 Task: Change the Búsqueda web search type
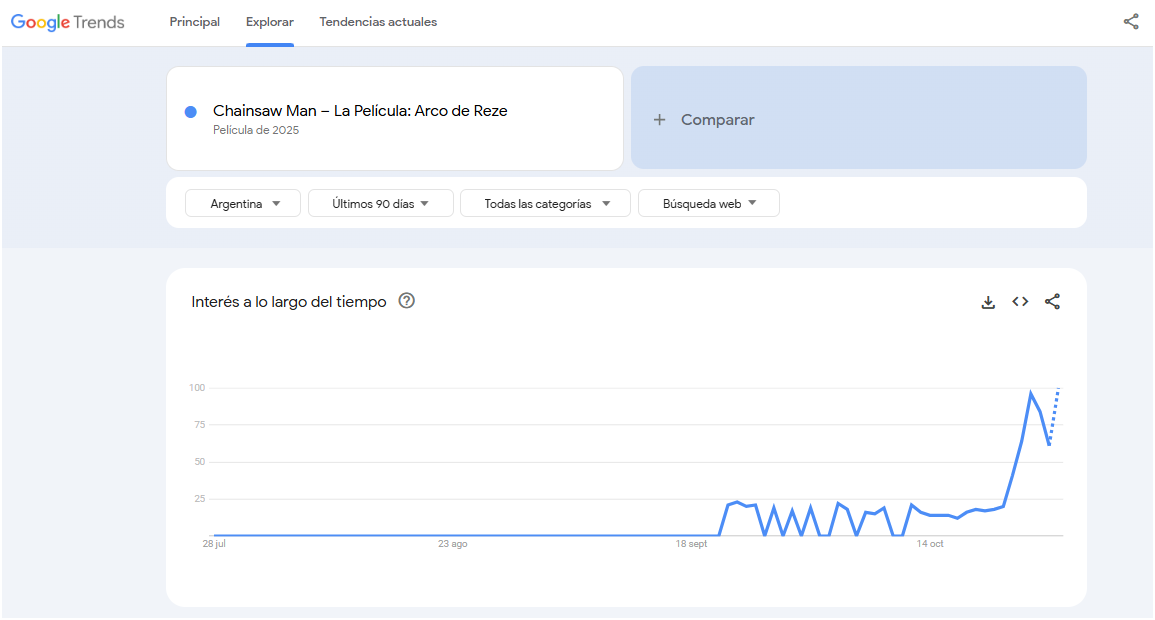708,203
